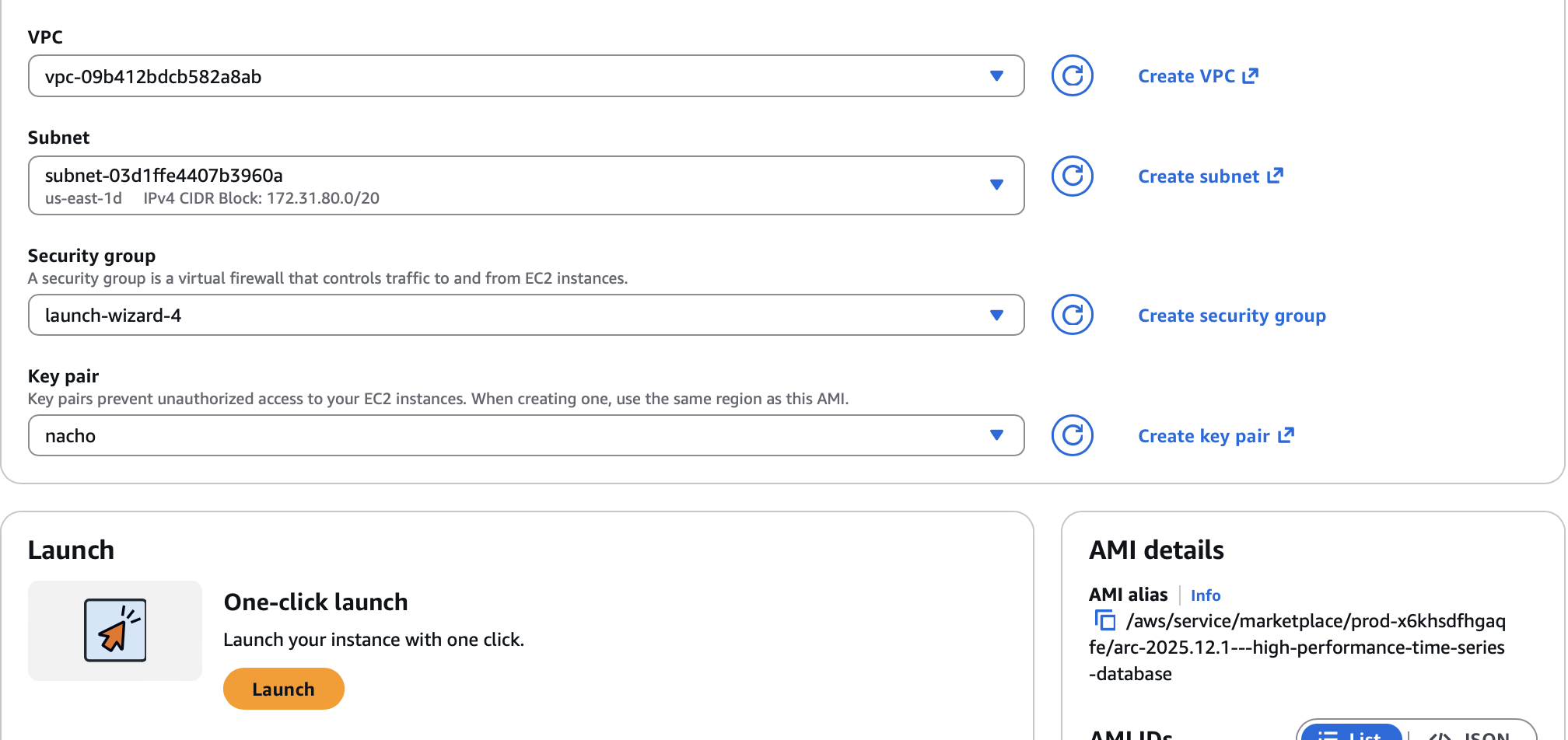Refresh the security group list
The image size is (1568, 740).
1071,315
